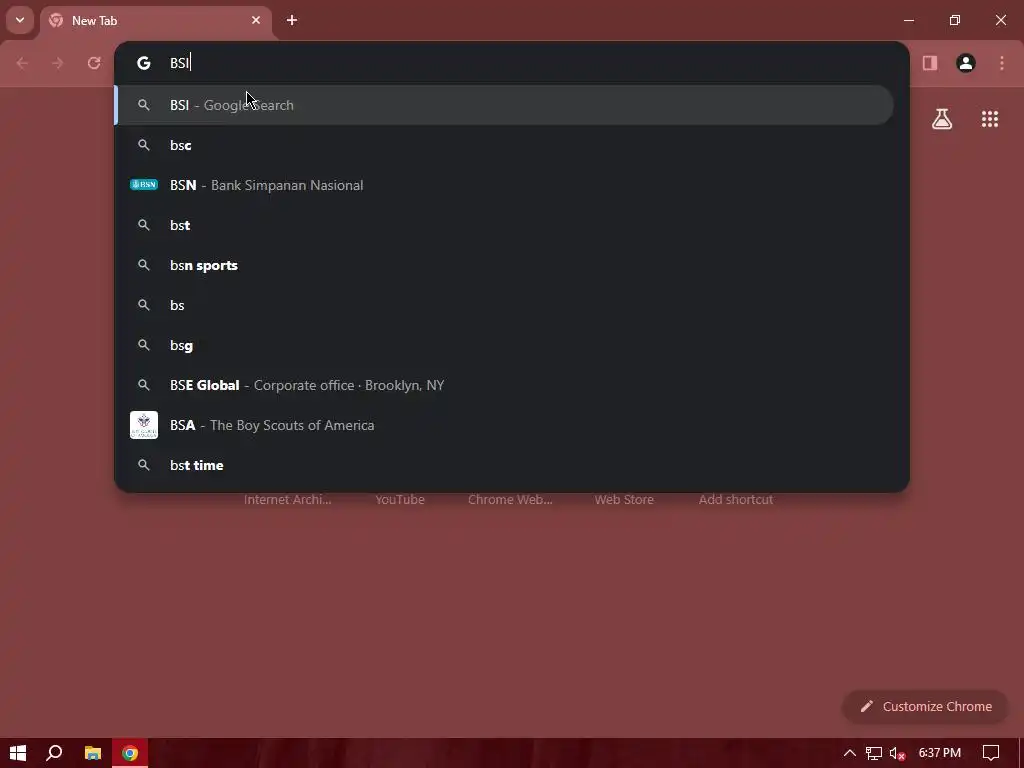Image resolution: width=1024 pixels, height=768 pixels.
Task: Click Add shortcut
Action: (x=735, y=500)
